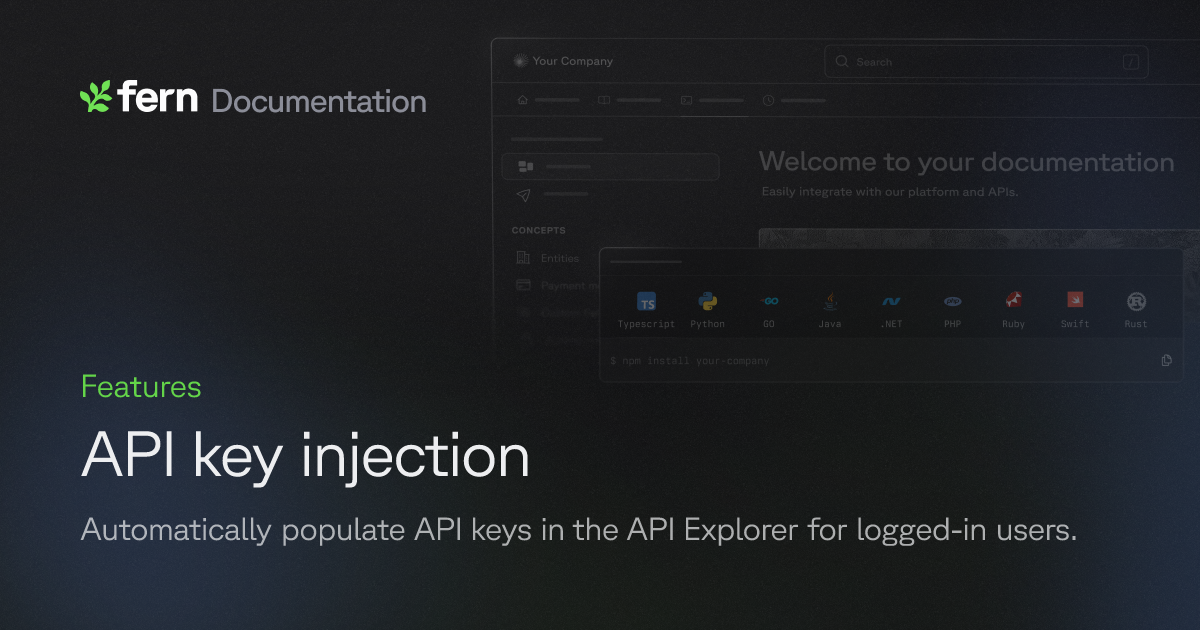Click the search magnifier icon

pyautogui.click(x=842, y=62)
